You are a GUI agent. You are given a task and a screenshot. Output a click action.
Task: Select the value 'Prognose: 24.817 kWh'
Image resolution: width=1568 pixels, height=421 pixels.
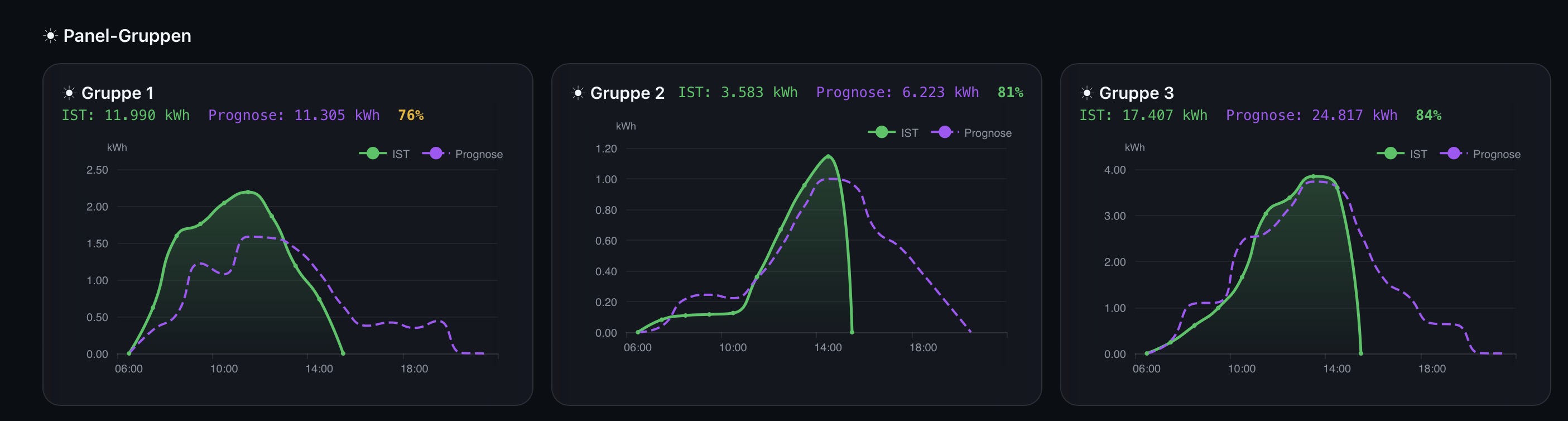pyautogui.click(x=1312, y=115)
